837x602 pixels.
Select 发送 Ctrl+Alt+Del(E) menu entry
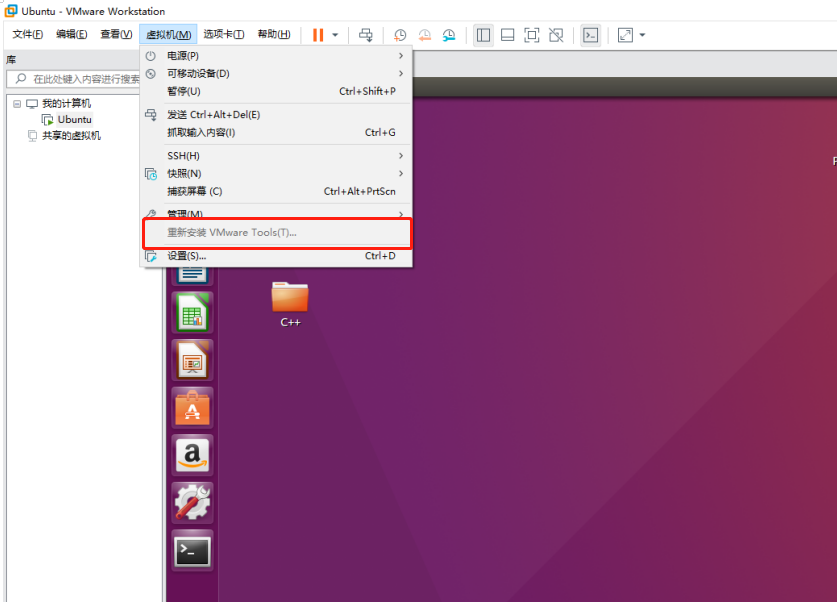276,115
